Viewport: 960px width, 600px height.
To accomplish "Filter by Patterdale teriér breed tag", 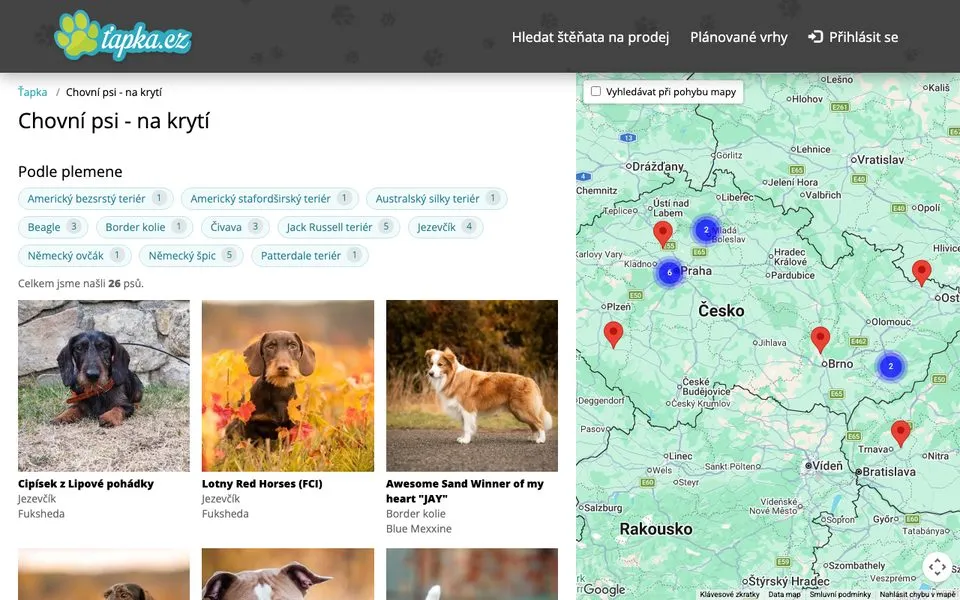I will pos(310,255).
